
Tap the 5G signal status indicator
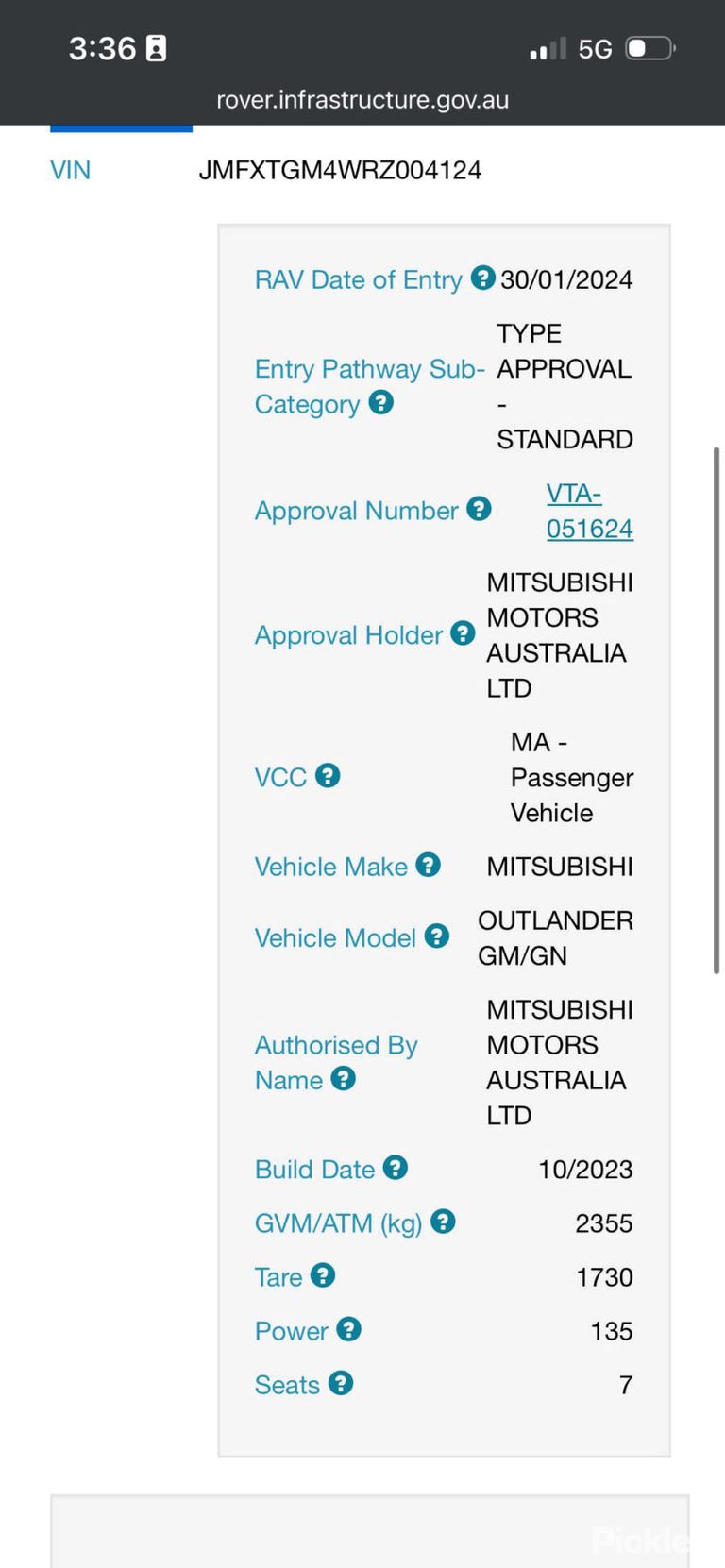coord(595,49)
